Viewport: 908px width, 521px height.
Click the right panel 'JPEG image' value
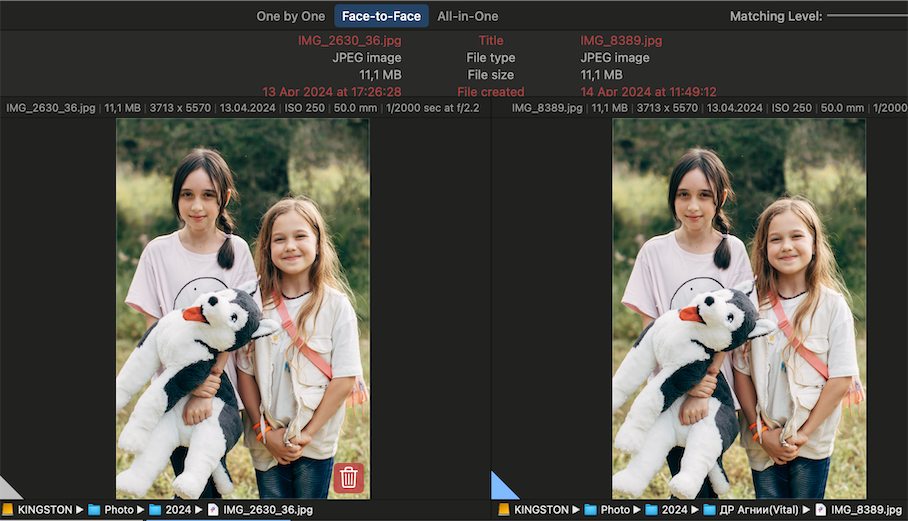(x=615, y=57)
